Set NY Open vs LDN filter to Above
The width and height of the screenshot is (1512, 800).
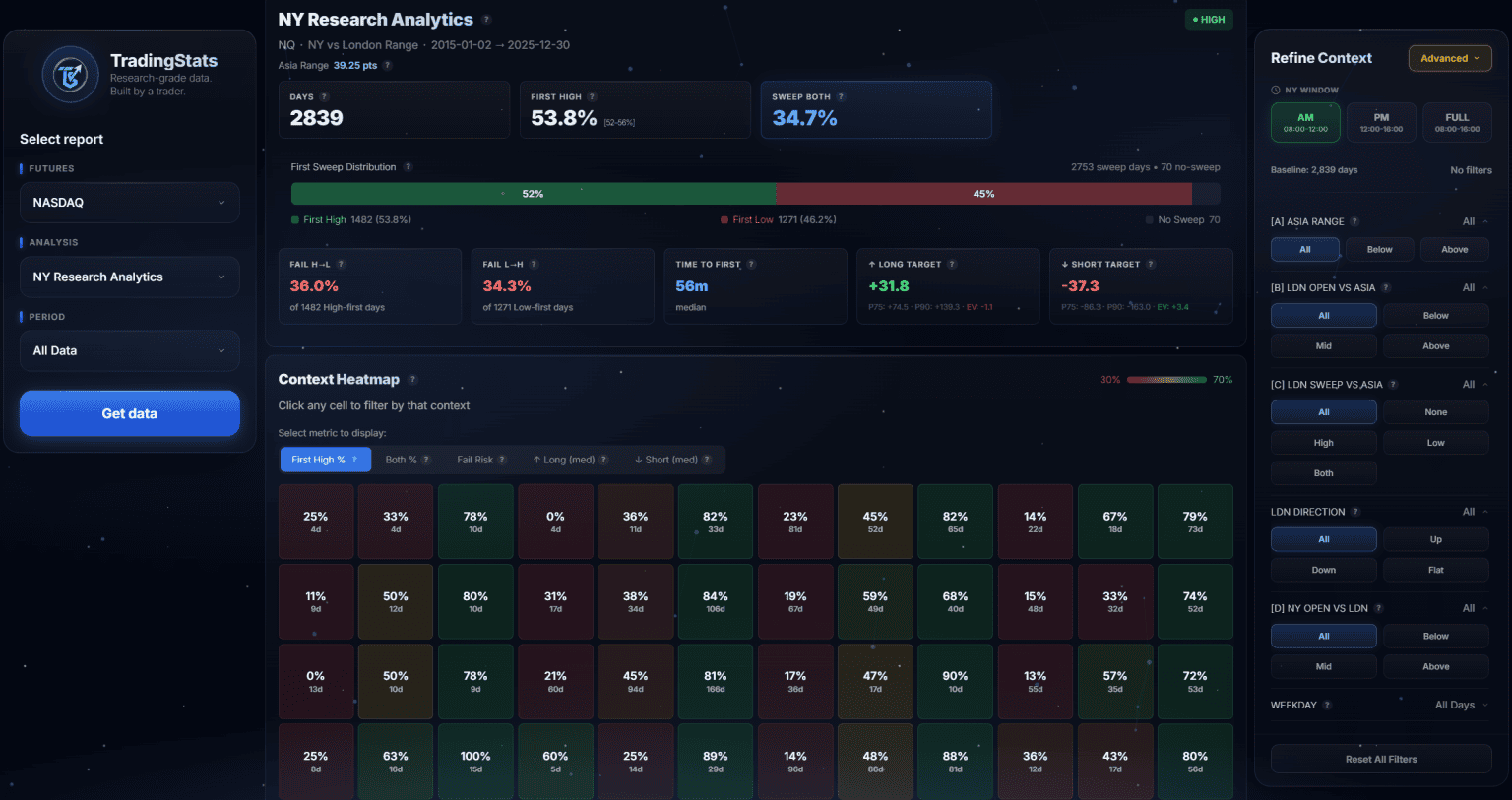coord(1436,666)
